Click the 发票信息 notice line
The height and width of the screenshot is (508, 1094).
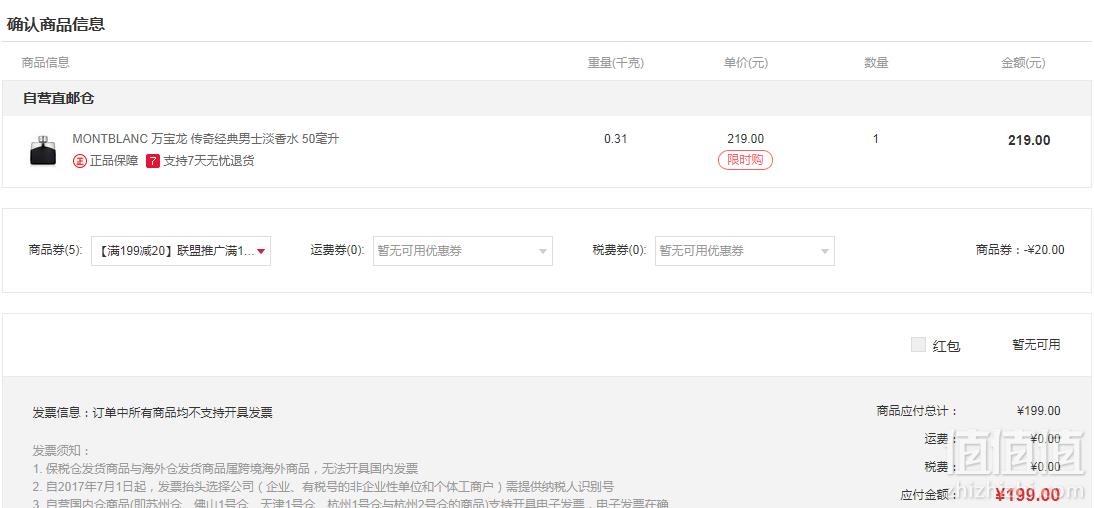pos(152,413)
